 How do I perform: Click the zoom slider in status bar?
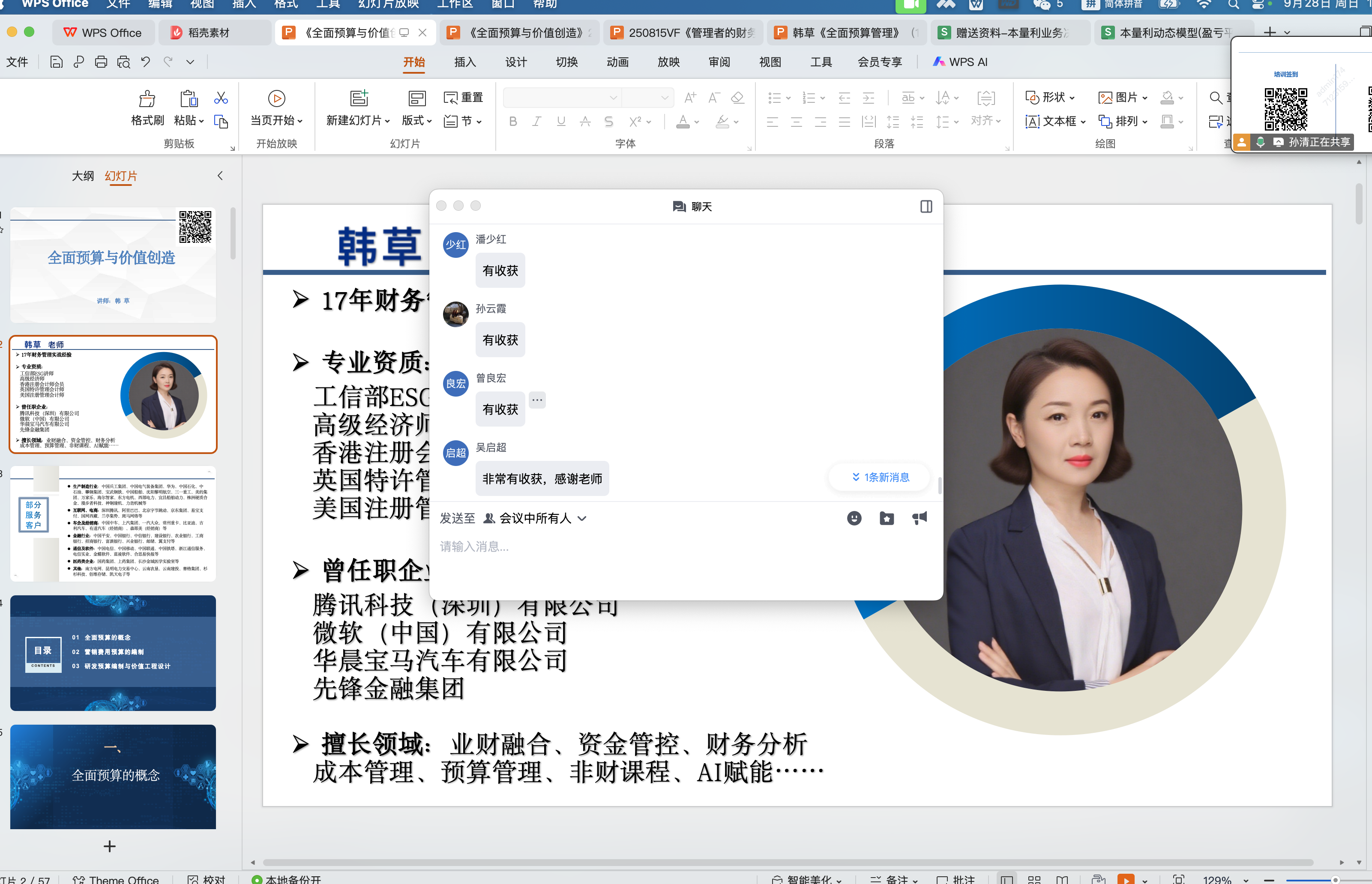1335,879
